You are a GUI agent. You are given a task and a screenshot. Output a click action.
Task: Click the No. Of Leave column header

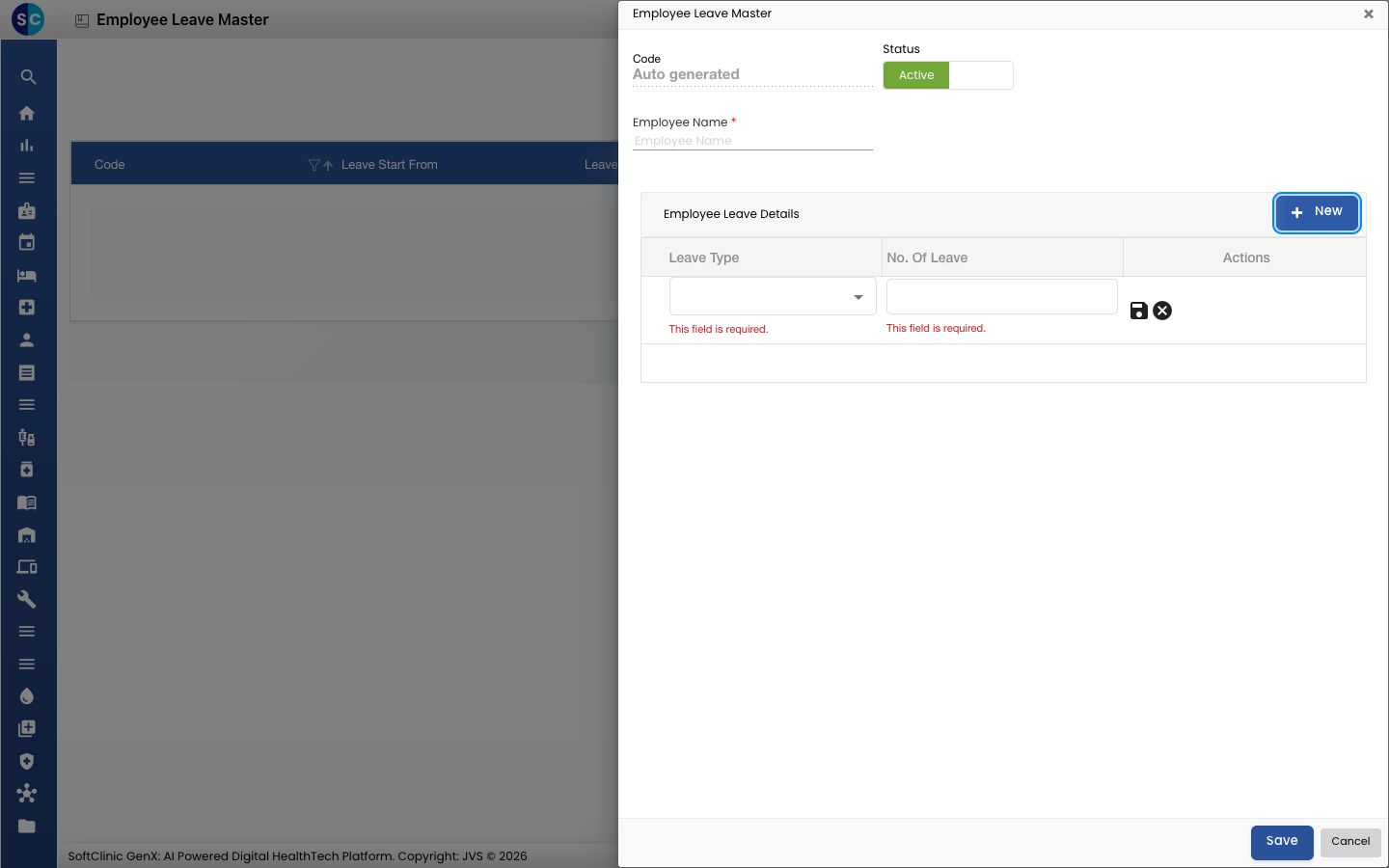[927, 258]
